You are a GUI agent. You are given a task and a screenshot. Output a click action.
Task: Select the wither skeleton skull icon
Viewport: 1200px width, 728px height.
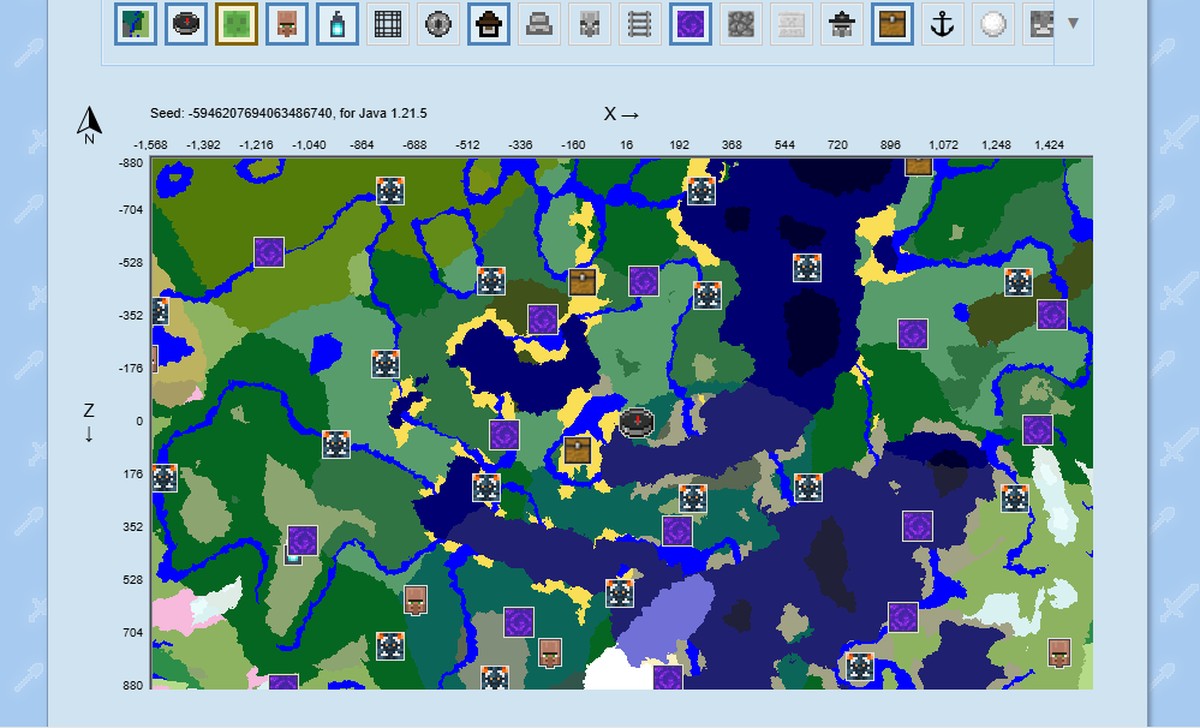coord(589,25)
